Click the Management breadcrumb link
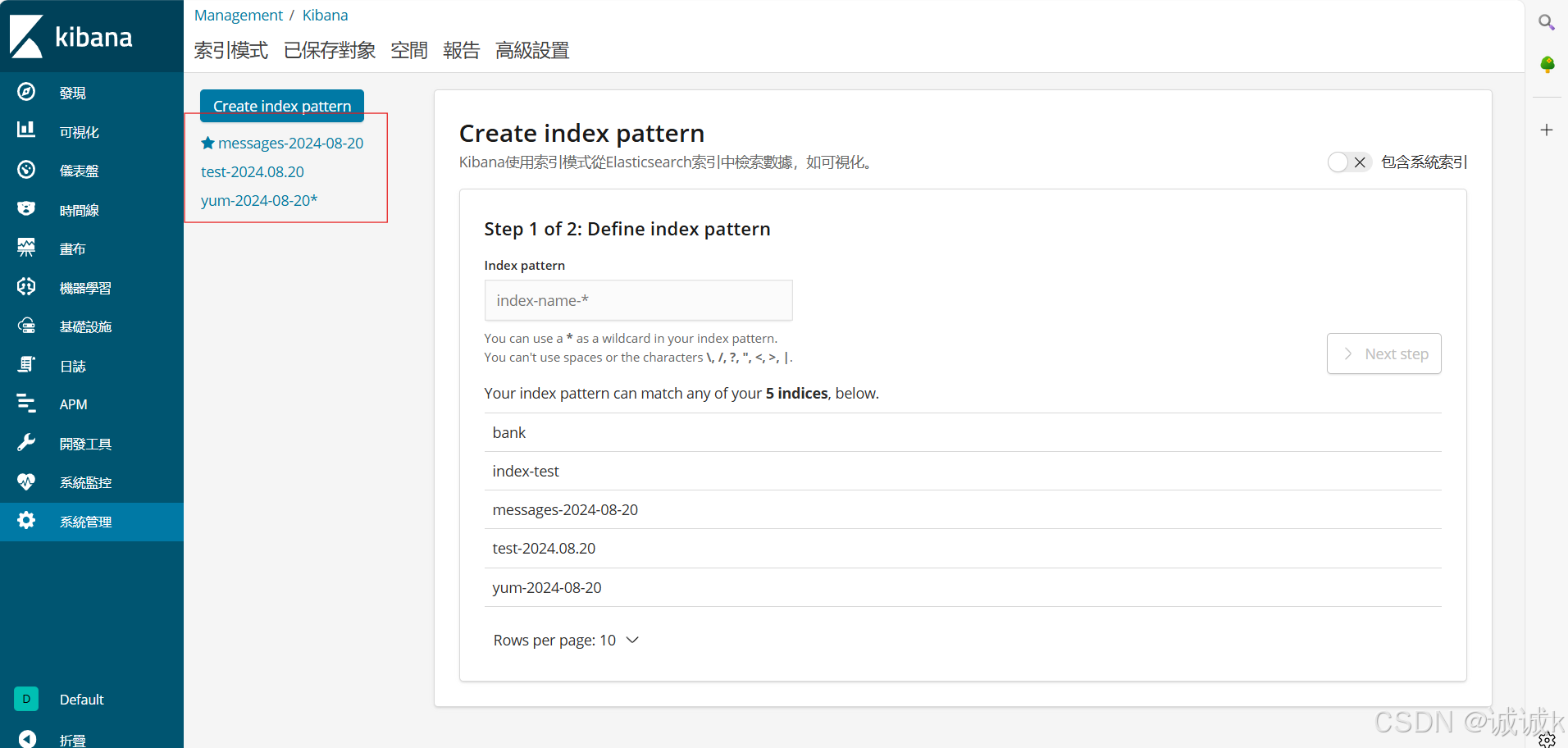The image size is (1568, 748). pos(238,15)
